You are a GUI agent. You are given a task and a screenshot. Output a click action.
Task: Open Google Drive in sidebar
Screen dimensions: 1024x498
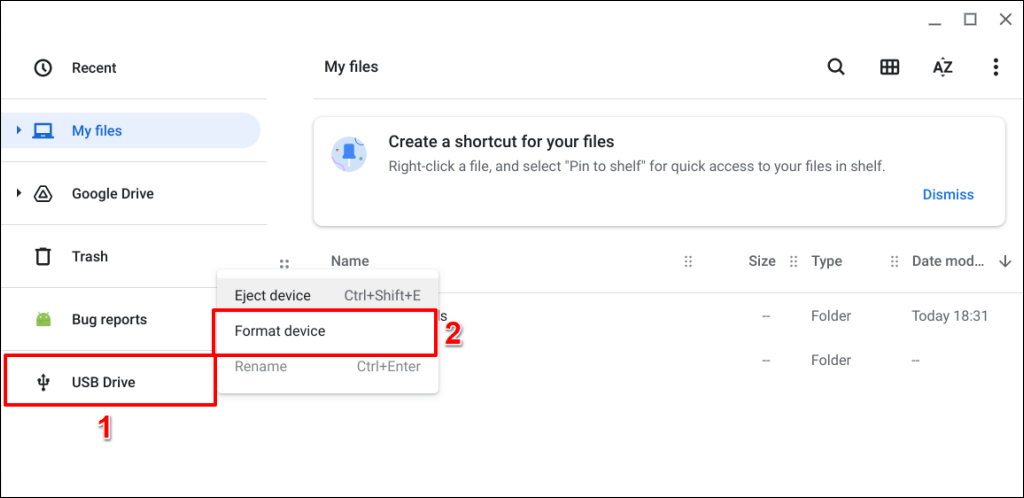pos(112,193)
